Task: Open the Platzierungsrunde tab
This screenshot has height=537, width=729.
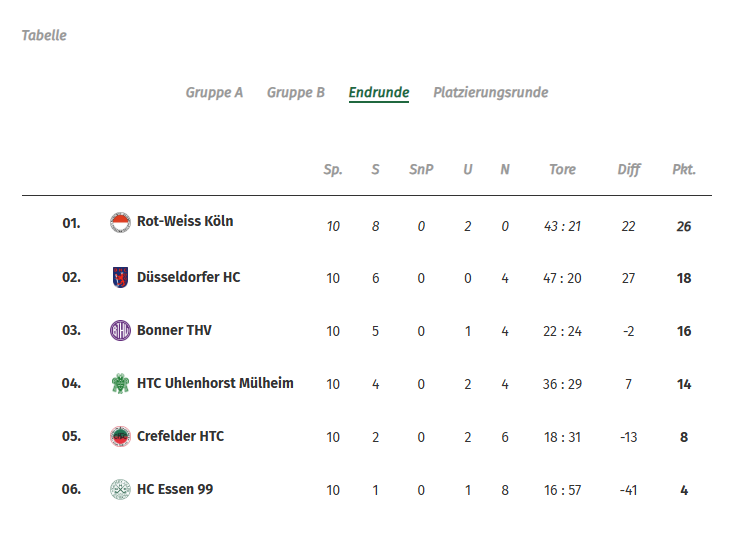Action: point(490,93)
